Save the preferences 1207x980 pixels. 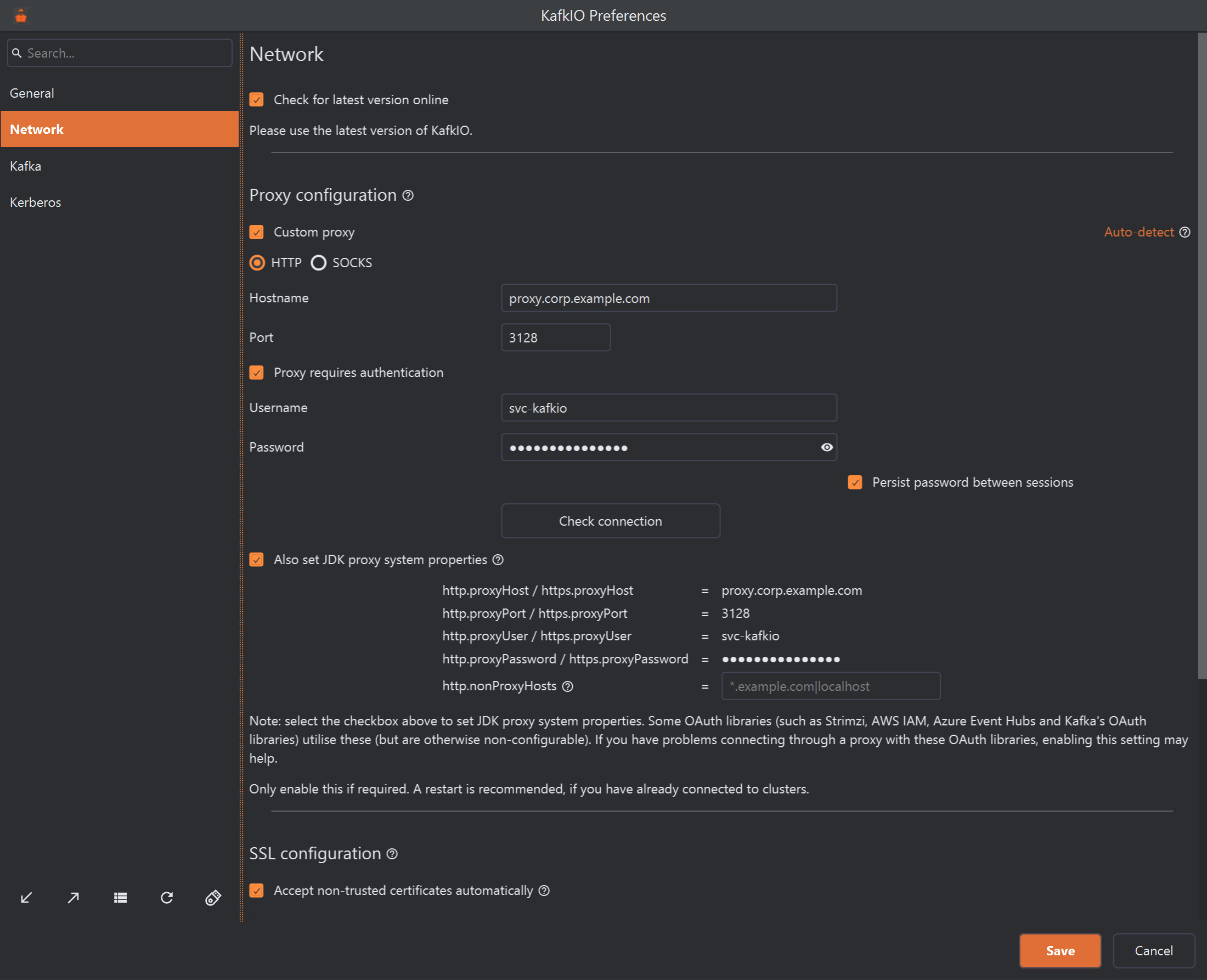1060,951
